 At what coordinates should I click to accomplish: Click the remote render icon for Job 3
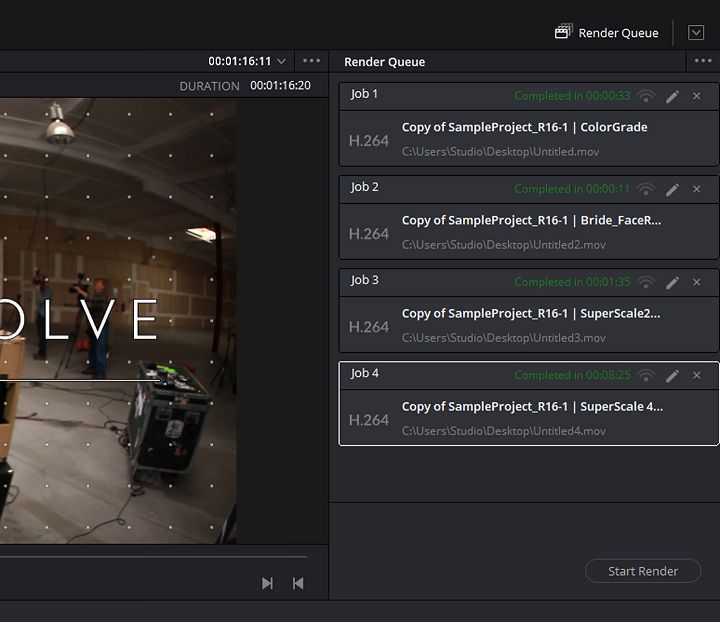(646, 282)
